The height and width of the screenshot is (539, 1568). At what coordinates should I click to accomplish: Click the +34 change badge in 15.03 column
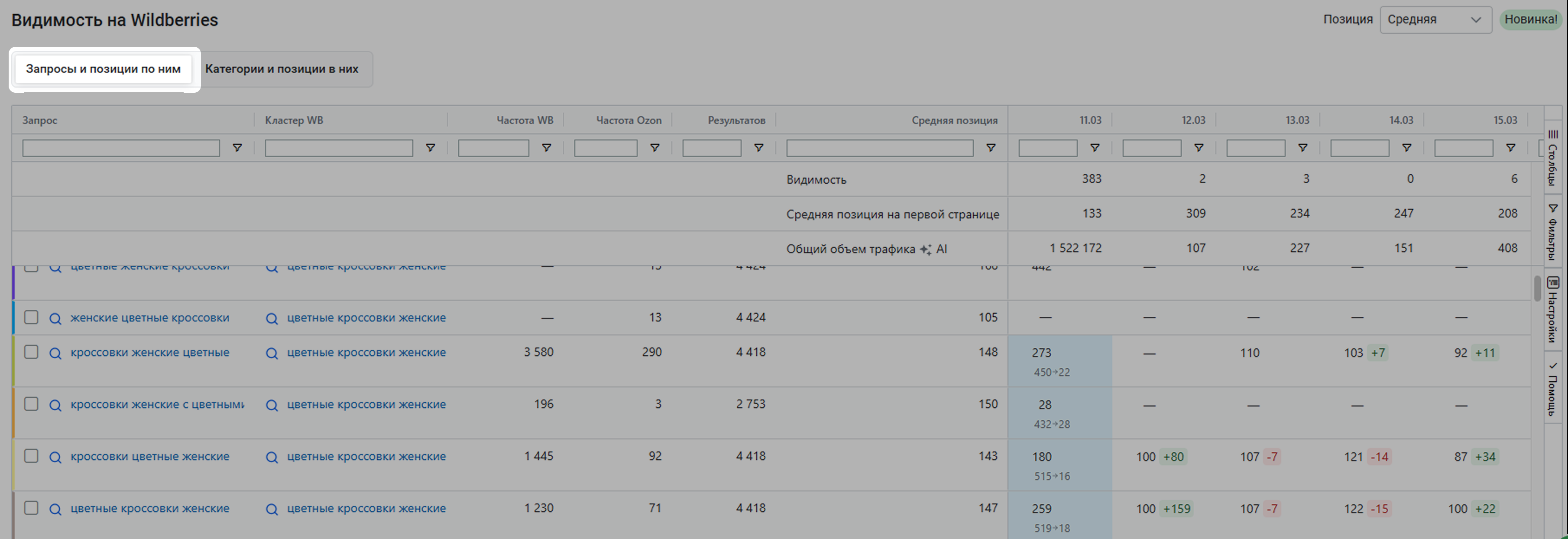point(1485,458)
